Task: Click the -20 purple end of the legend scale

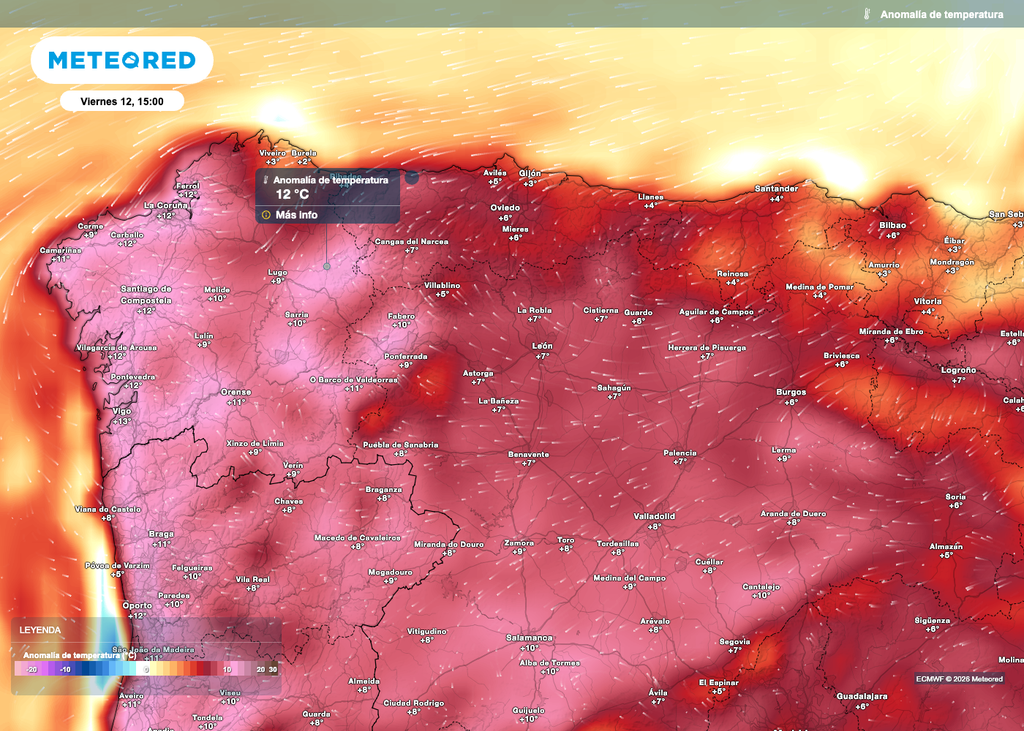Action: click(31, 669)
